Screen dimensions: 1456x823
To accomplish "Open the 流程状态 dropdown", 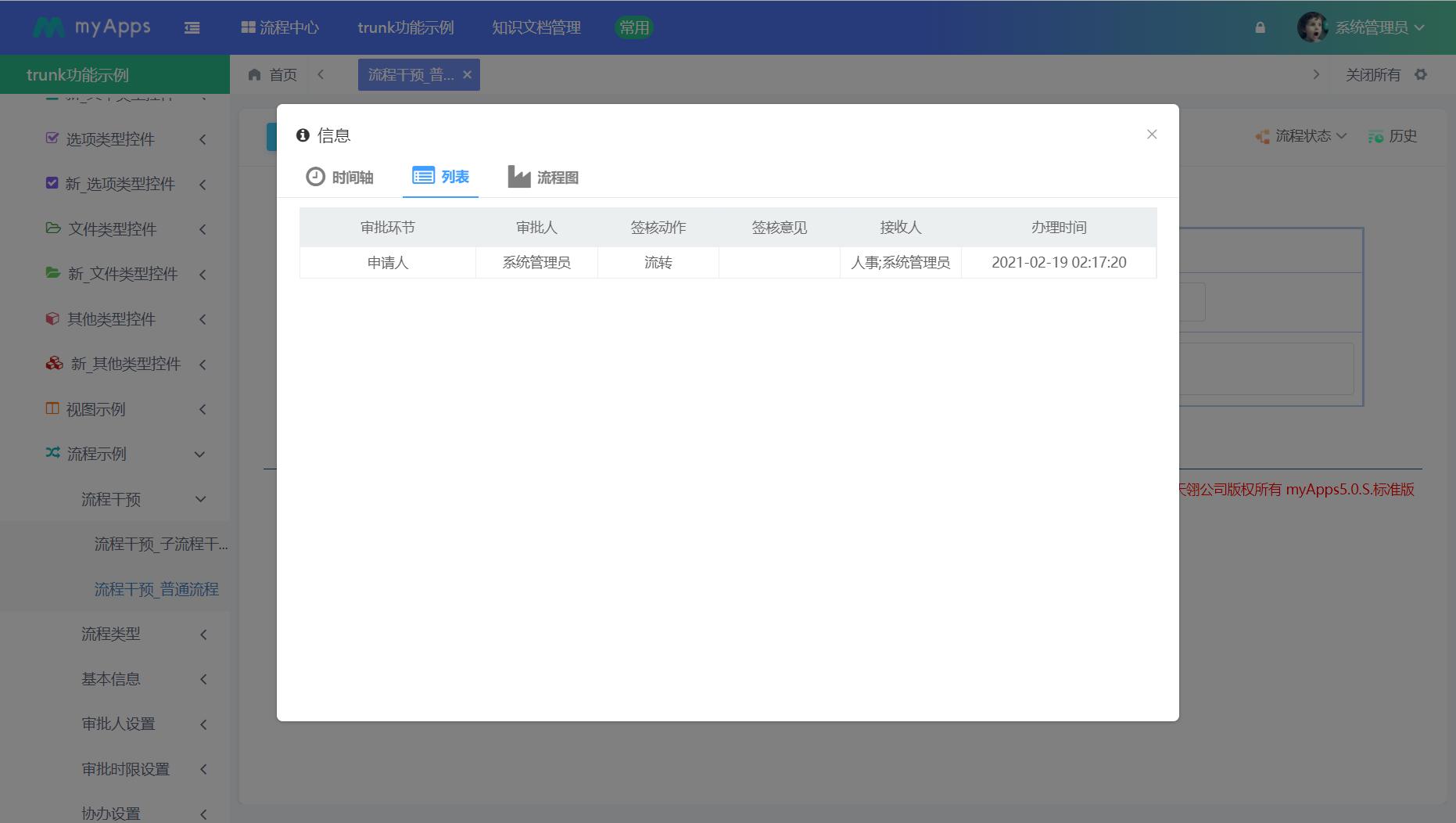I will coord(1302,136).
